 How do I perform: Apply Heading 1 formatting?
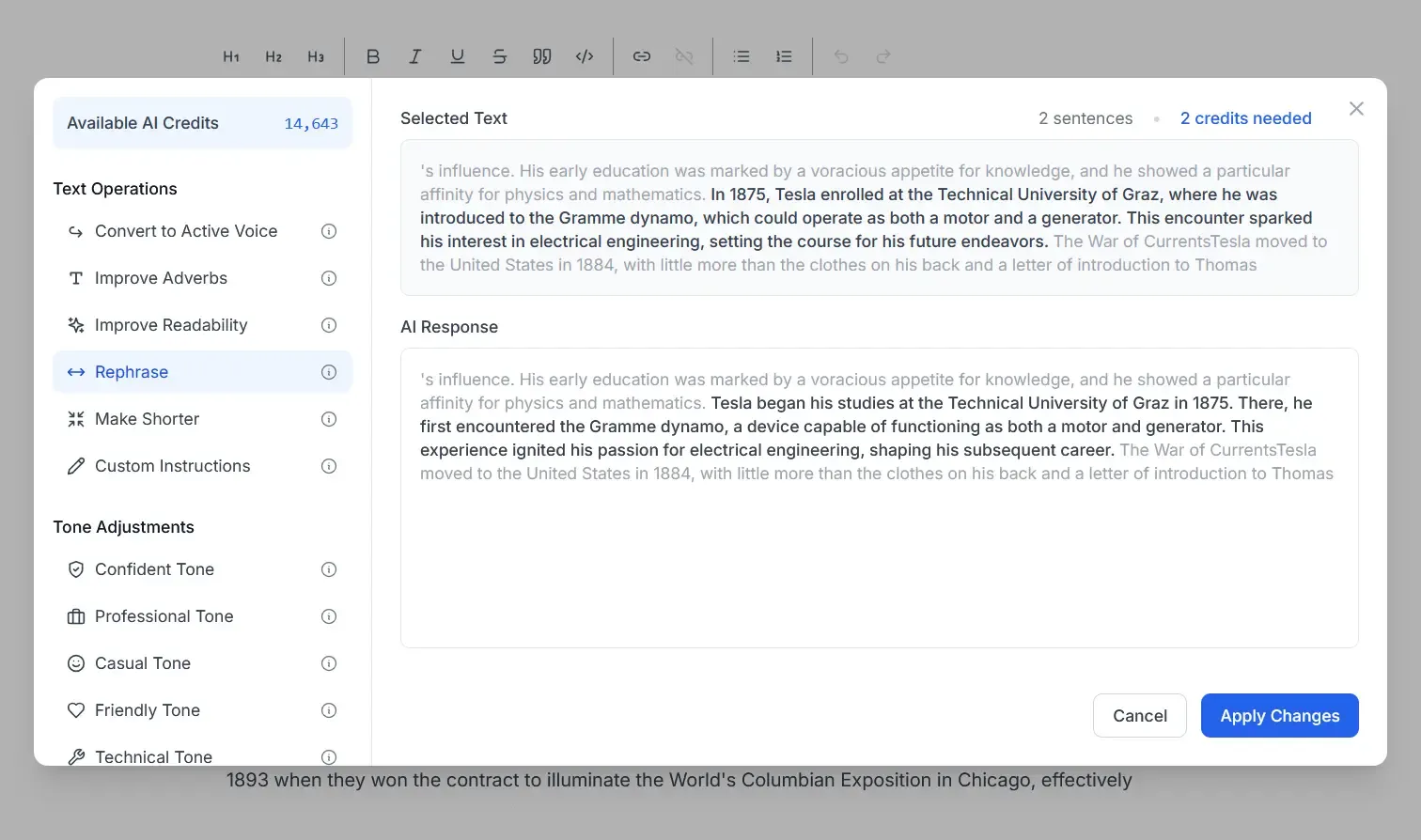point(231,56)
